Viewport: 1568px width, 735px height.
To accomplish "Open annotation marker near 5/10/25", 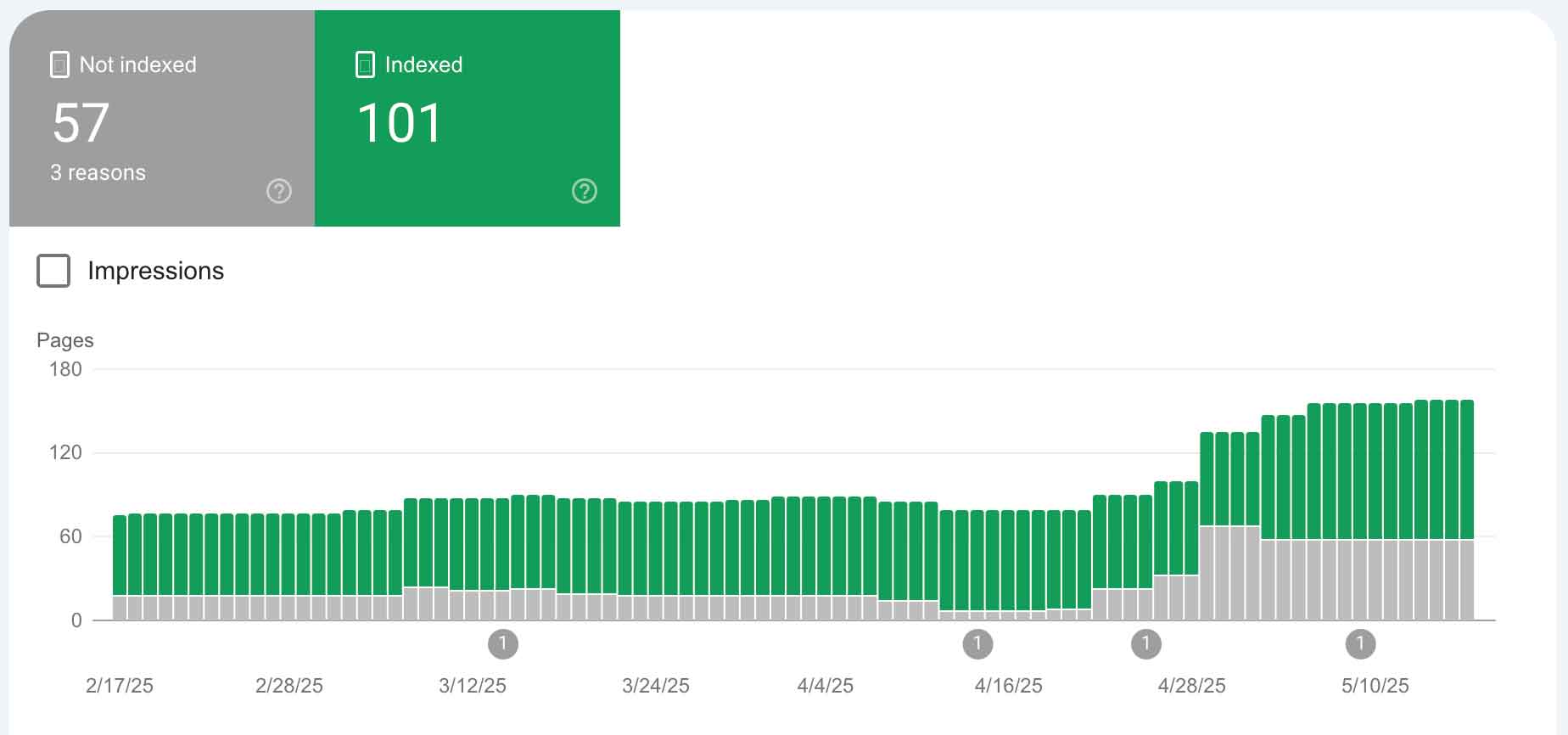I will click(x=1360, y=644).
